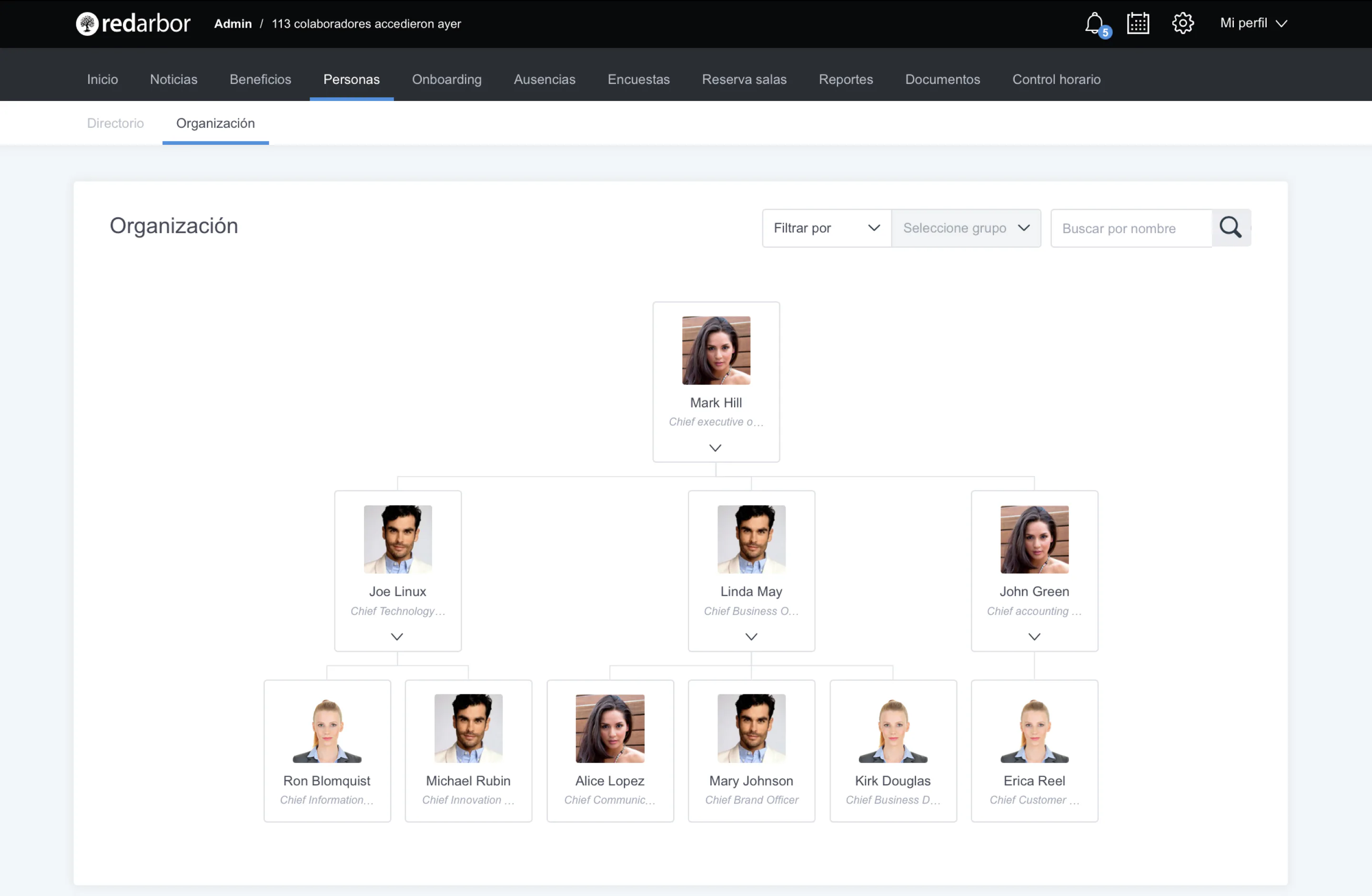The width and height of the screenshot is (1372, 896).
Task: Open the settings gear icon
Action: tap(1182, 24)
